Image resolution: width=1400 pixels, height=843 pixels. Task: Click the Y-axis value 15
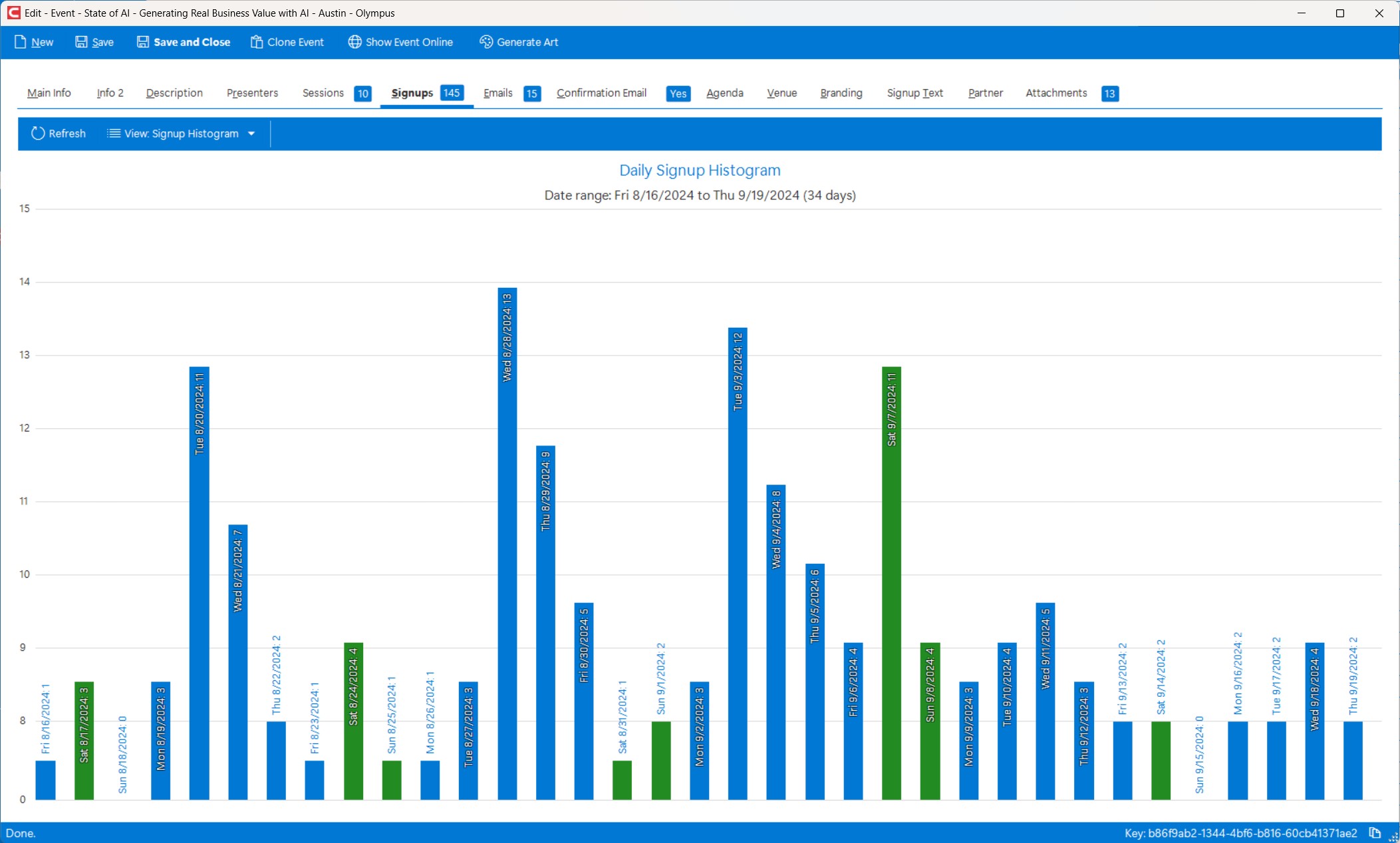click(25, 209)
